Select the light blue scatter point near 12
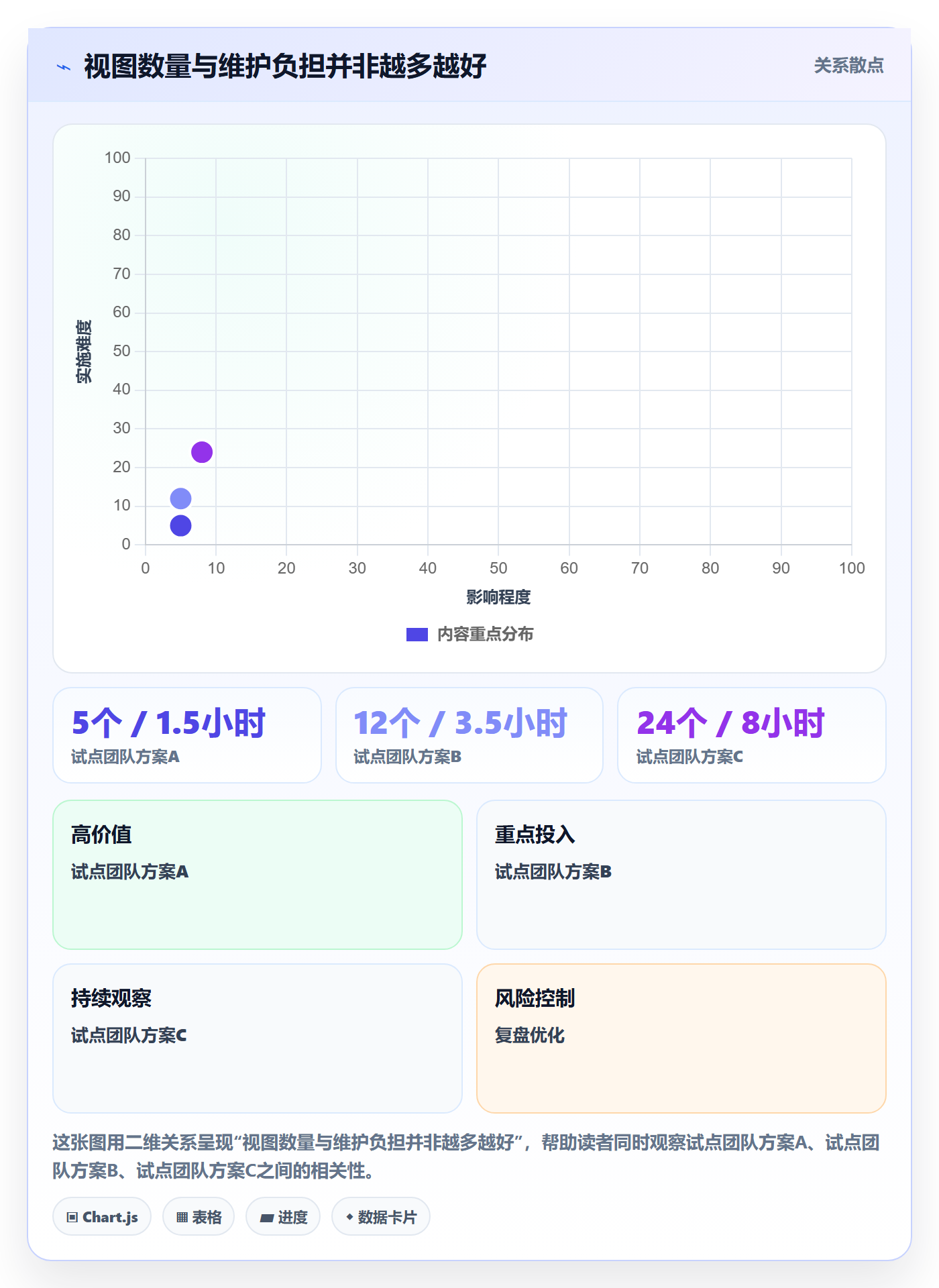Image resolution: width=939 pixels, height=1288 pixels. (180, 498)
